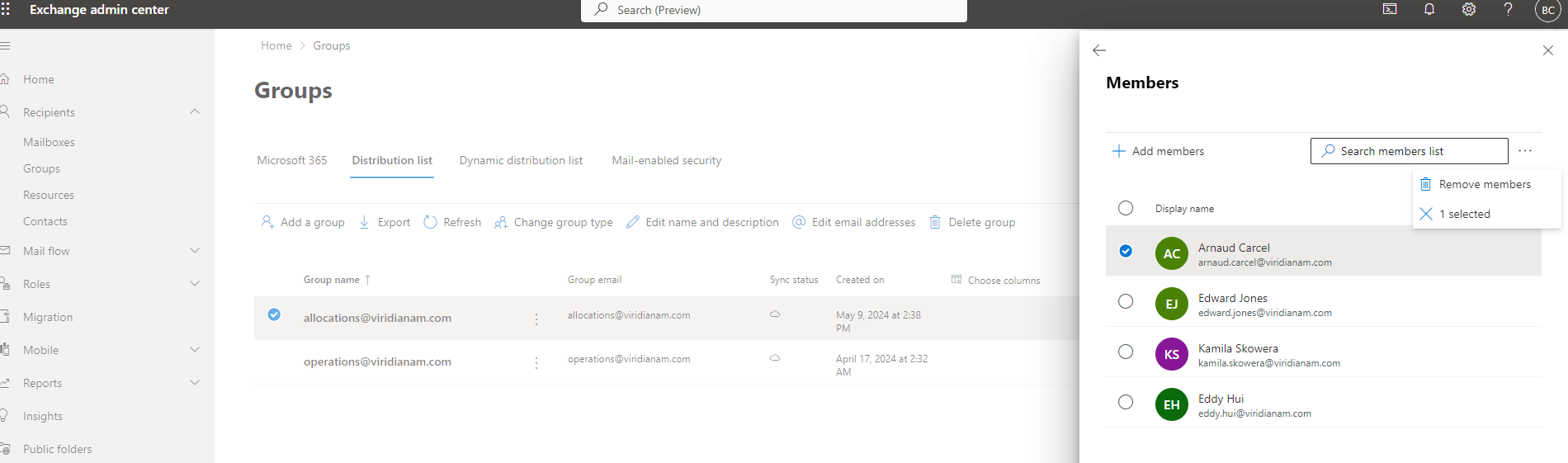
Task: Deselect Arnaud Carcel member checkbox
Action: [x=1126, y=251]
